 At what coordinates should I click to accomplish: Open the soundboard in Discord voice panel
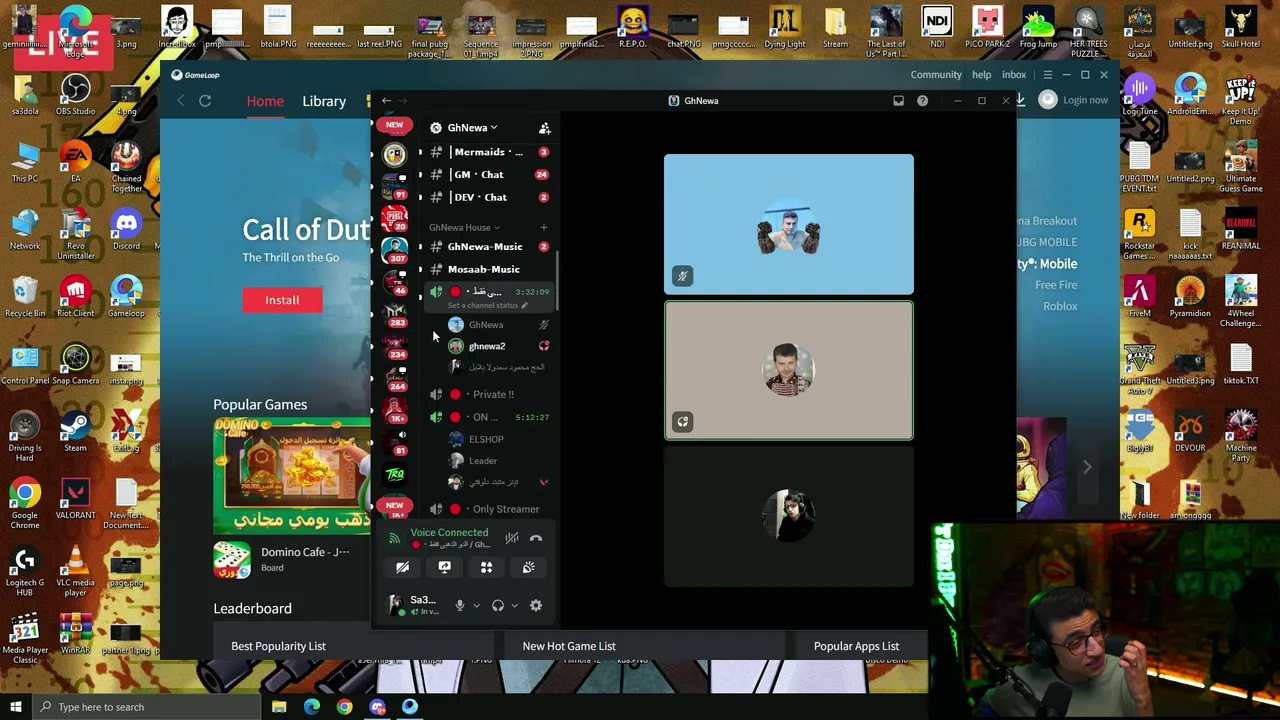tap(528, 568)
